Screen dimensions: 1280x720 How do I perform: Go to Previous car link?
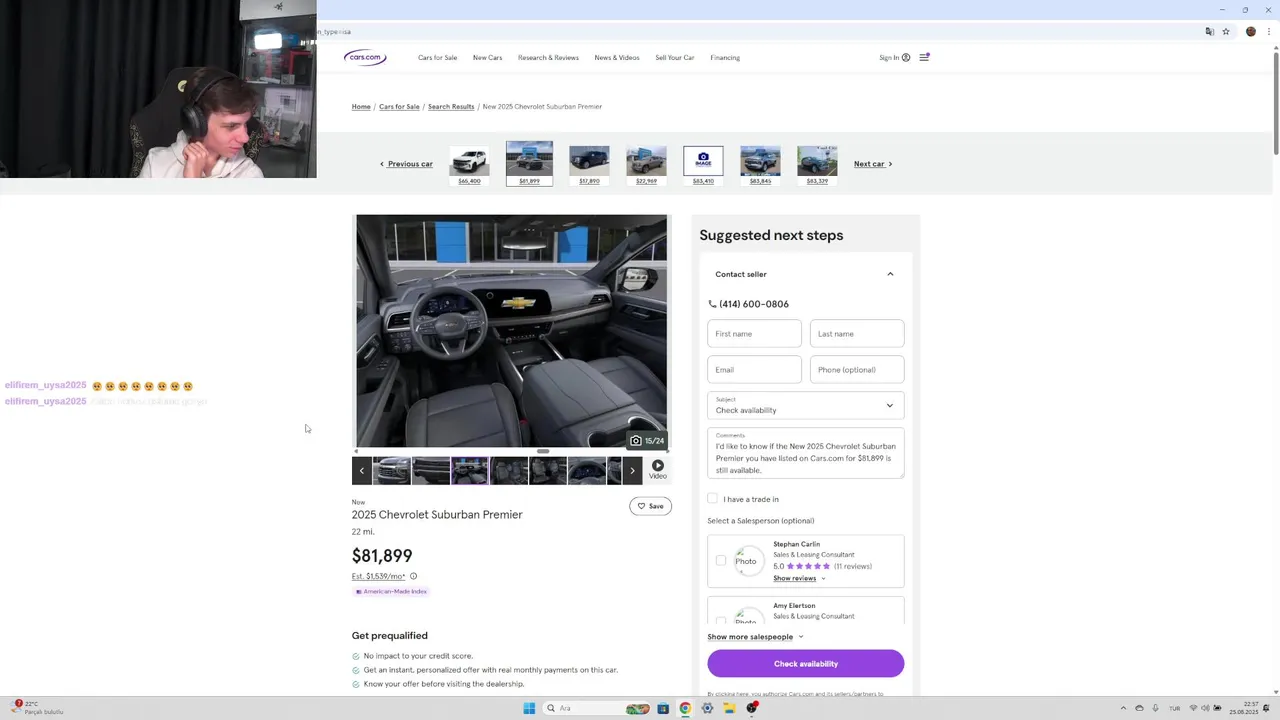tap(407, 164)
